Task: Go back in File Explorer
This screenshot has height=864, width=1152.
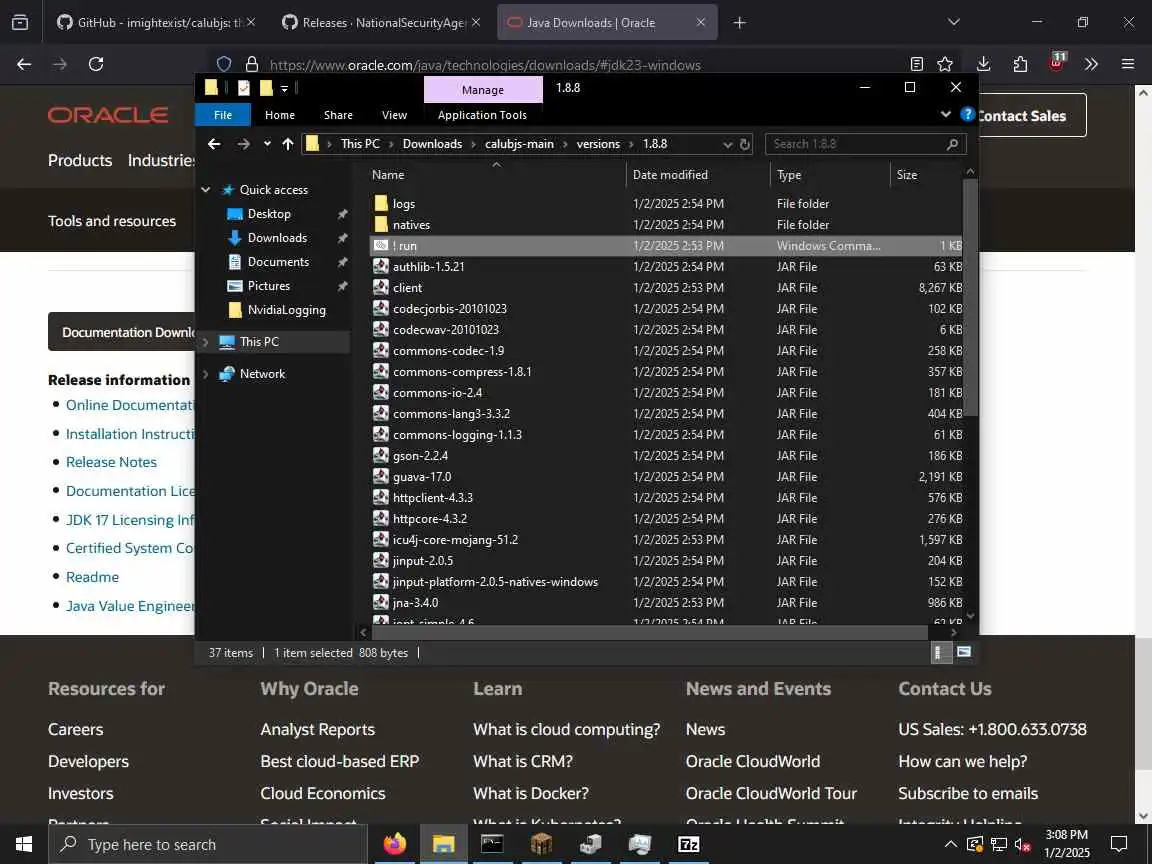Action: pyautogui.click(x=214, y=144)
